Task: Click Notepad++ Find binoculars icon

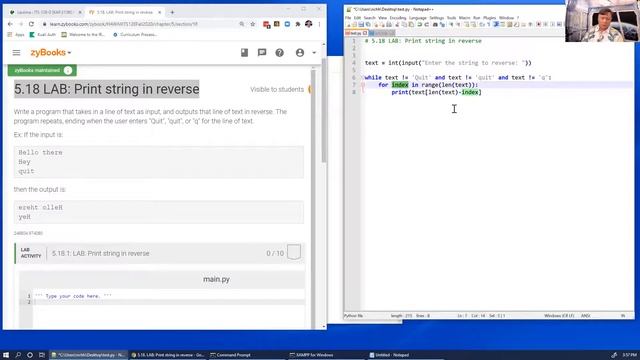Action: [x=435, y=25]
